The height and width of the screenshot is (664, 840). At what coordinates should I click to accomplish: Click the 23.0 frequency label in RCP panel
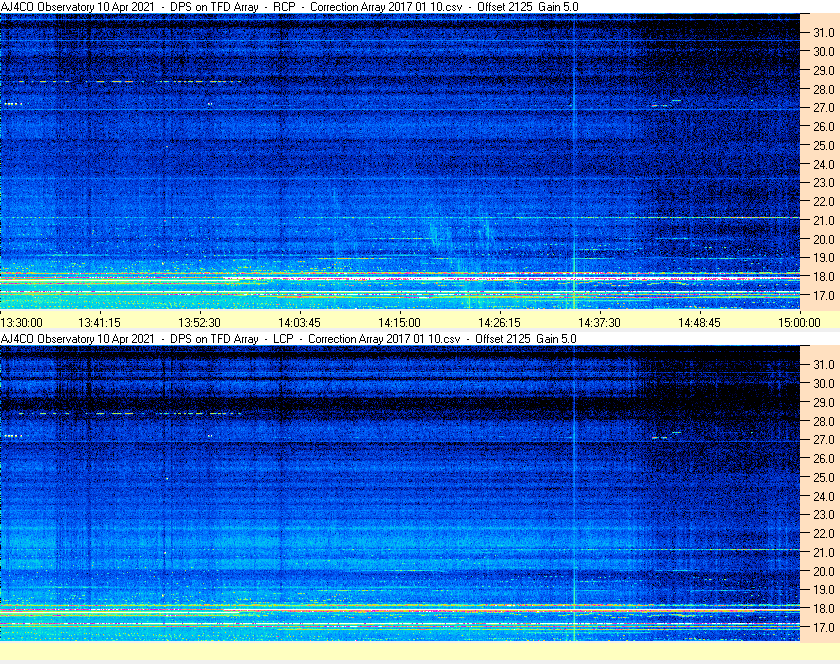tap(824, 183)
